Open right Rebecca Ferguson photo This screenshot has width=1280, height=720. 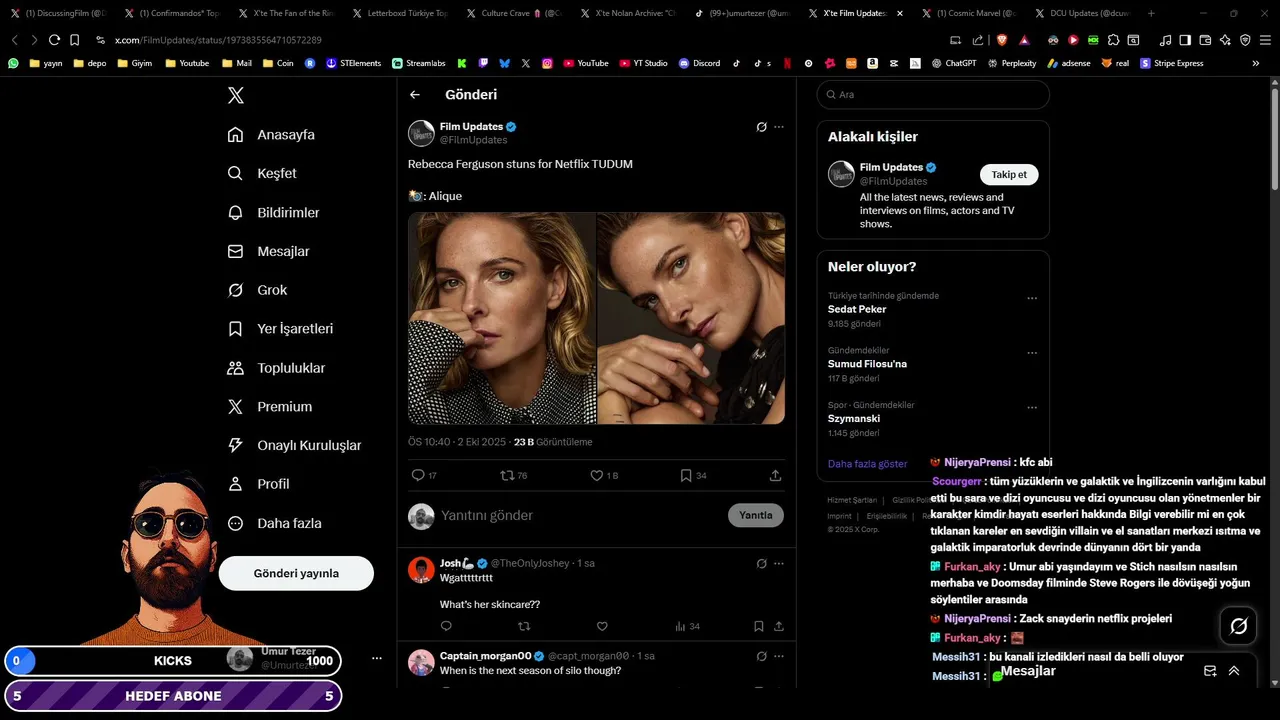tap(691, 318)
